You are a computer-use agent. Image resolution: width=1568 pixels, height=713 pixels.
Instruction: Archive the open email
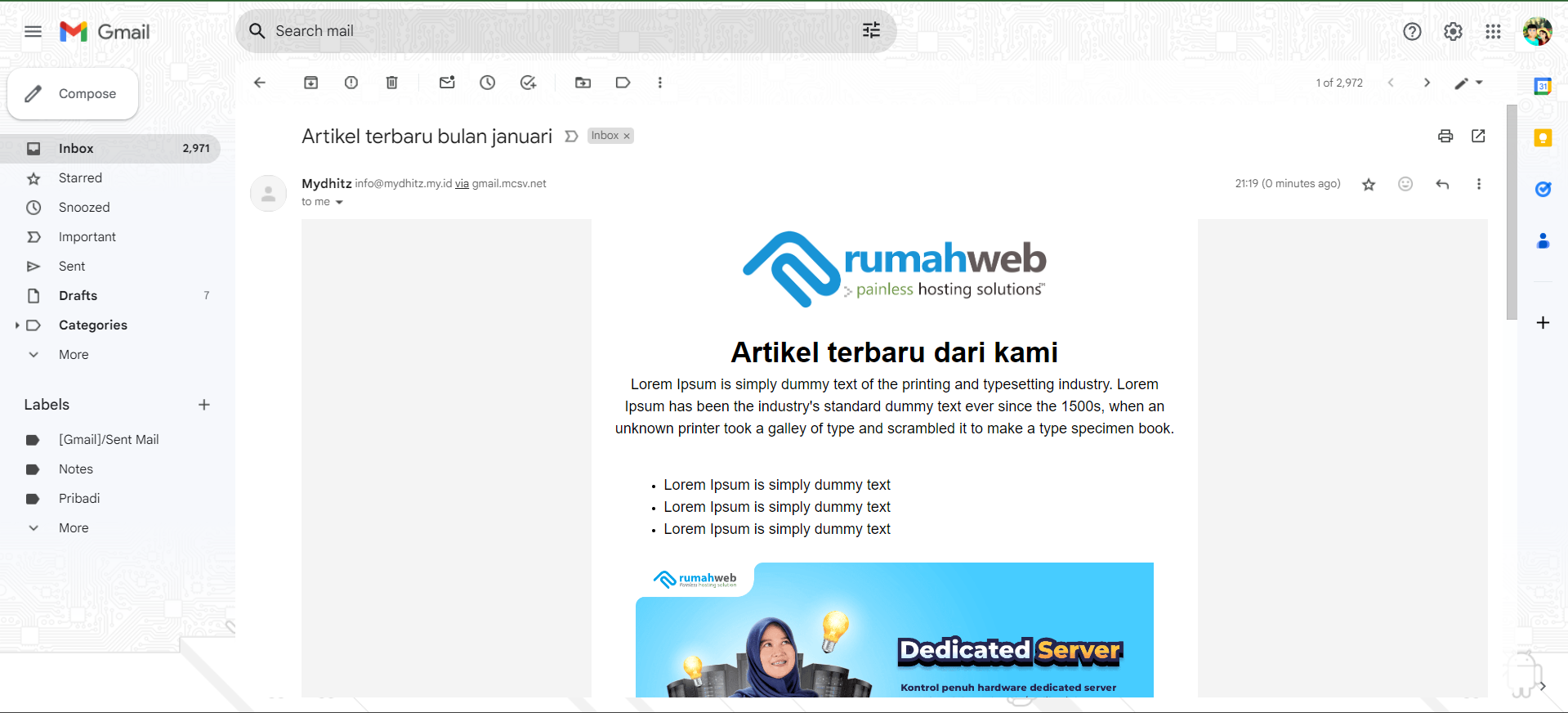[x=310, y=83]
